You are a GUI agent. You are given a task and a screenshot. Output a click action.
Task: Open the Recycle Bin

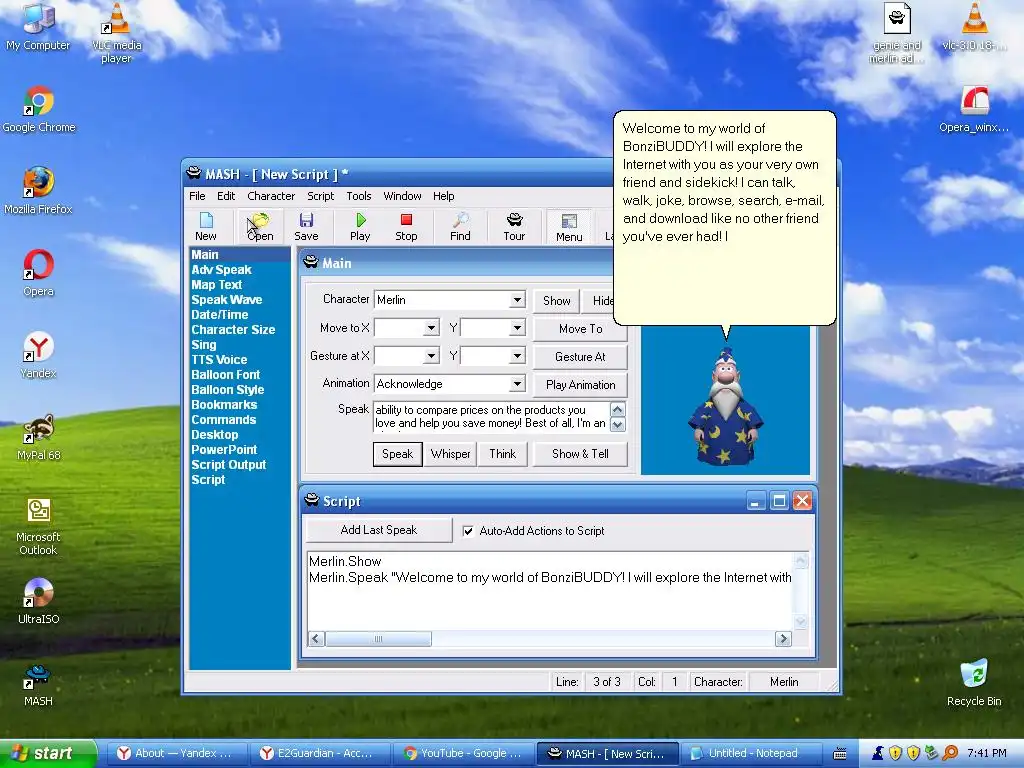pos(974,683)
